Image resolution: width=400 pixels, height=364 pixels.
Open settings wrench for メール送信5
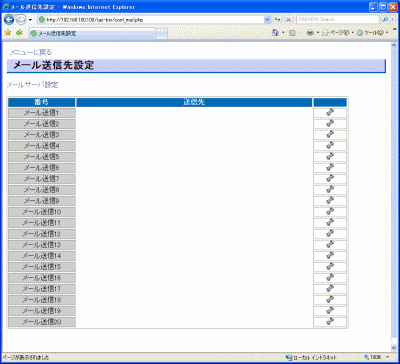tap(330, 157)
